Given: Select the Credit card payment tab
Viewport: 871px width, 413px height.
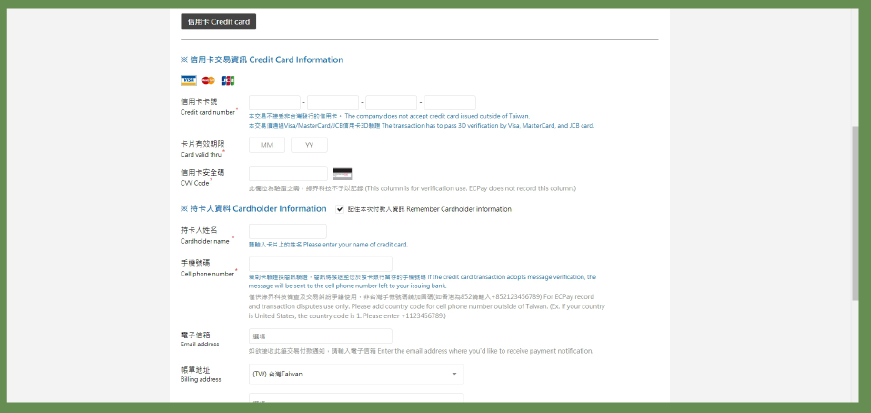Looking at the screenshot, I should 218,21.
